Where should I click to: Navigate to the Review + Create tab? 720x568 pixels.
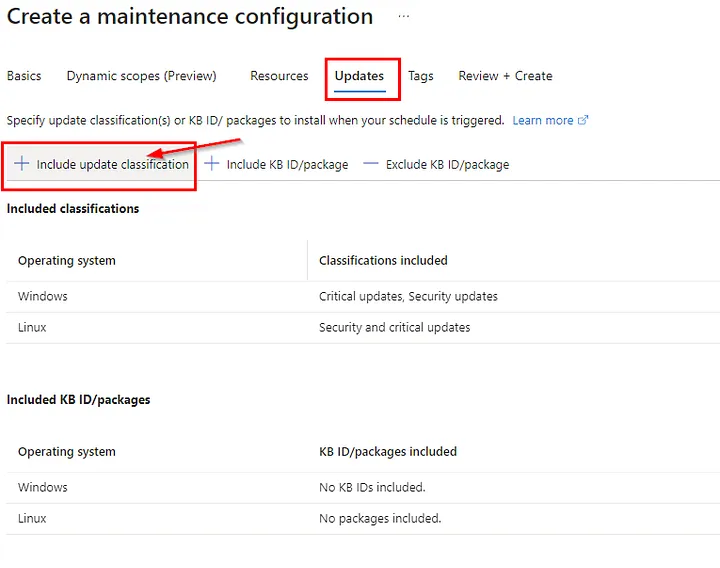[x=505, y=76]
